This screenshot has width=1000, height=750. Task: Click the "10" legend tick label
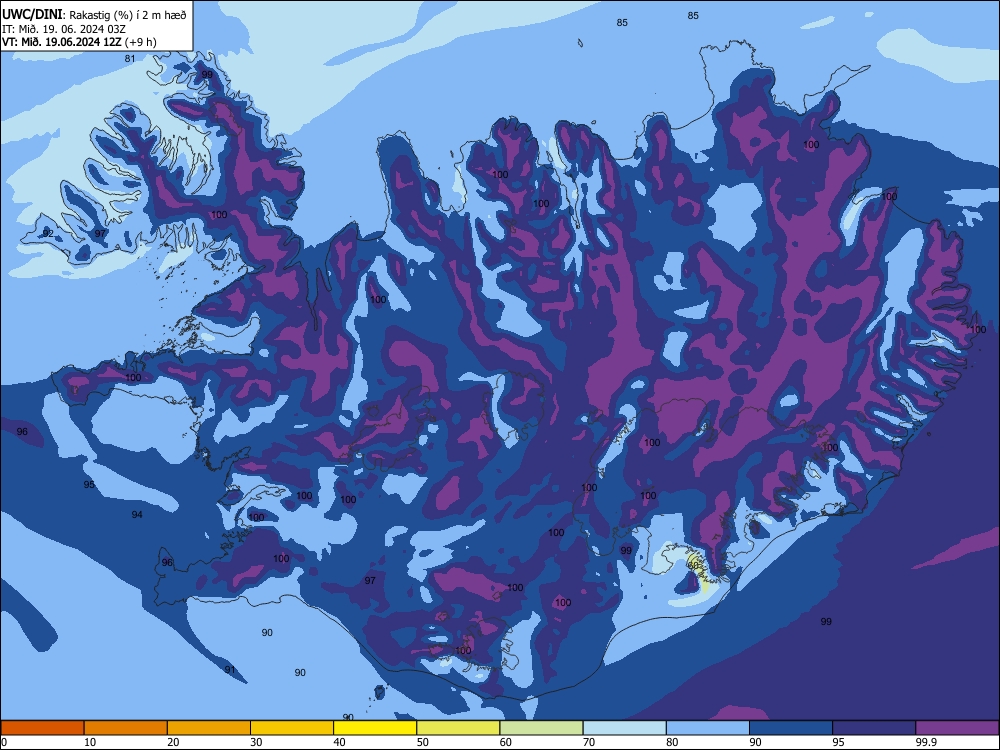(90, 742)
